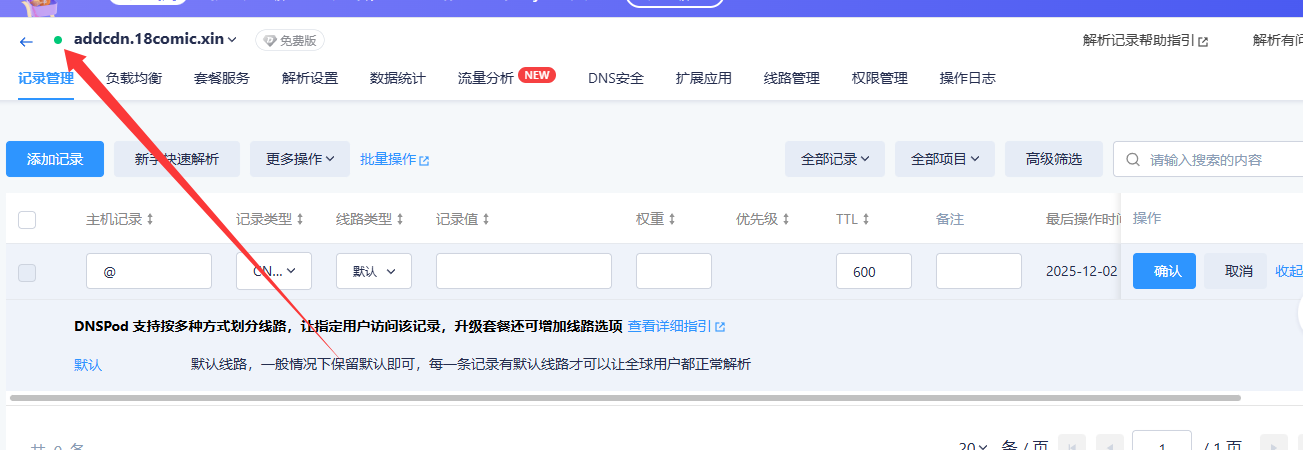Sort by 线路类型 column sort icon

click(400, 219)
